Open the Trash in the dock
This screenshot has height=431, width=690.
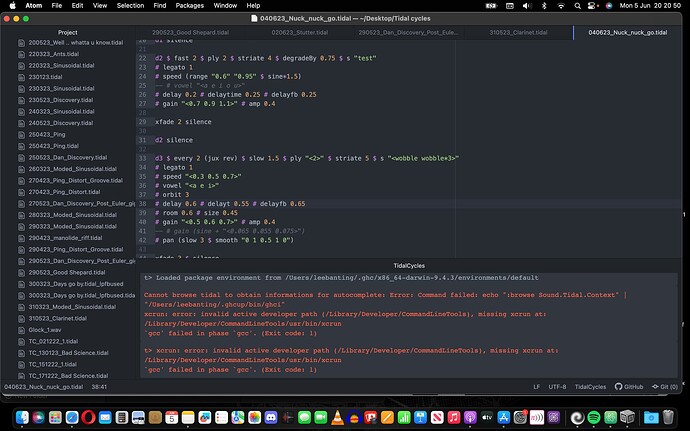click(668, 417)
